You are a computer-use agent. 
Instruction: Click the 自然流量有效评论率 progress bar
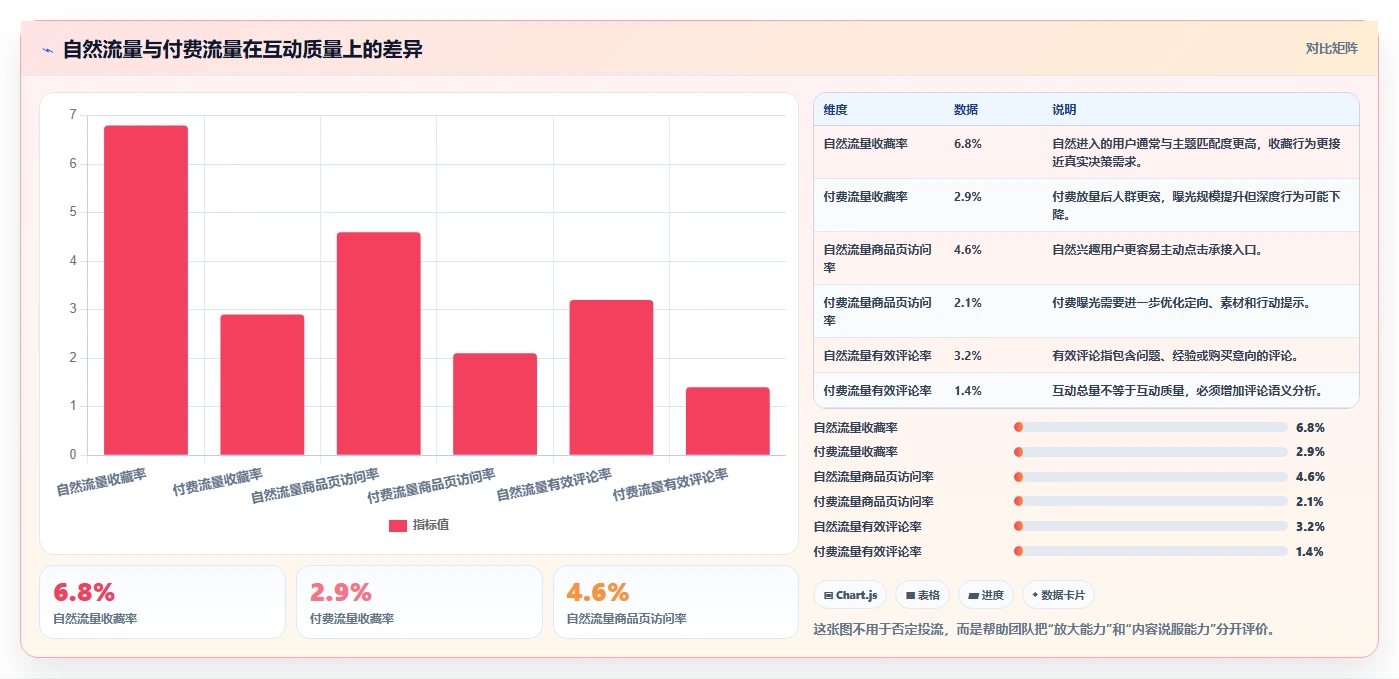pos(1151,526)
